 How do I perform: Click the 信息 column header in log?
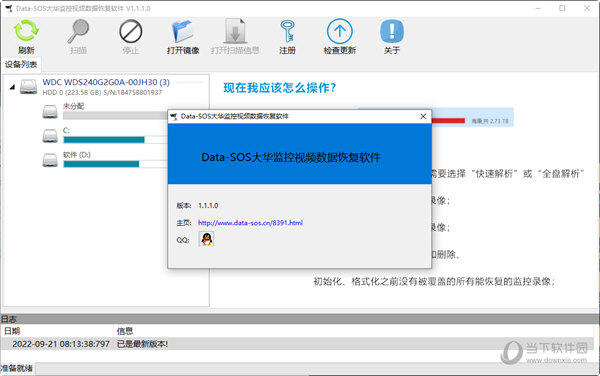[125, 331]
